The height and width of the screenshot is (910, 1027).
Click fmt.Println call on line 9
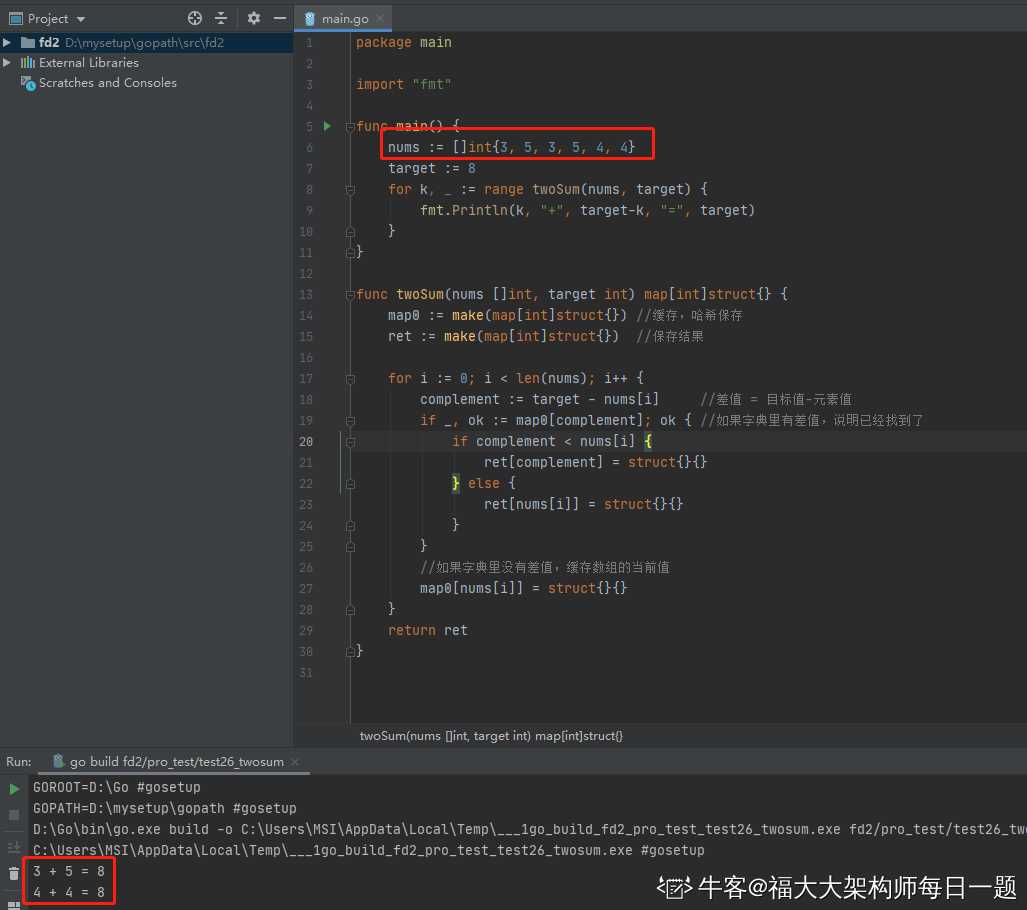click(x=588, y=210)
